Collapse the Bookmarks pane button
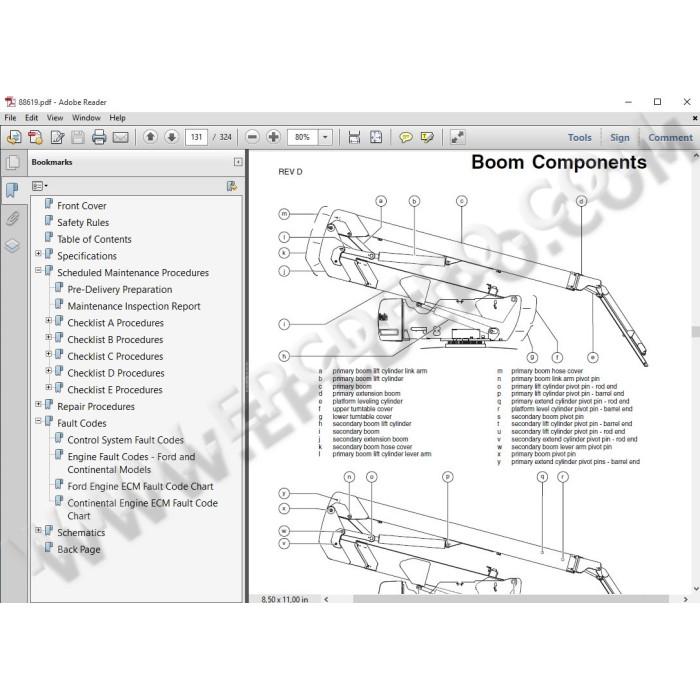This screenshot has width=700, height=700. 238,162
